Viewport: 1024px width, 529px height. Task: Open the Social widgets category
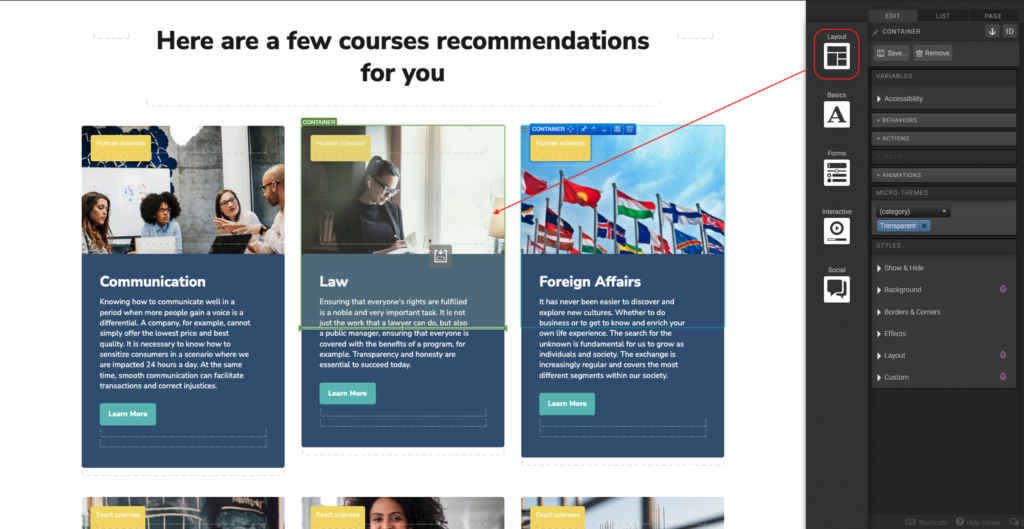tap(837, 289)
